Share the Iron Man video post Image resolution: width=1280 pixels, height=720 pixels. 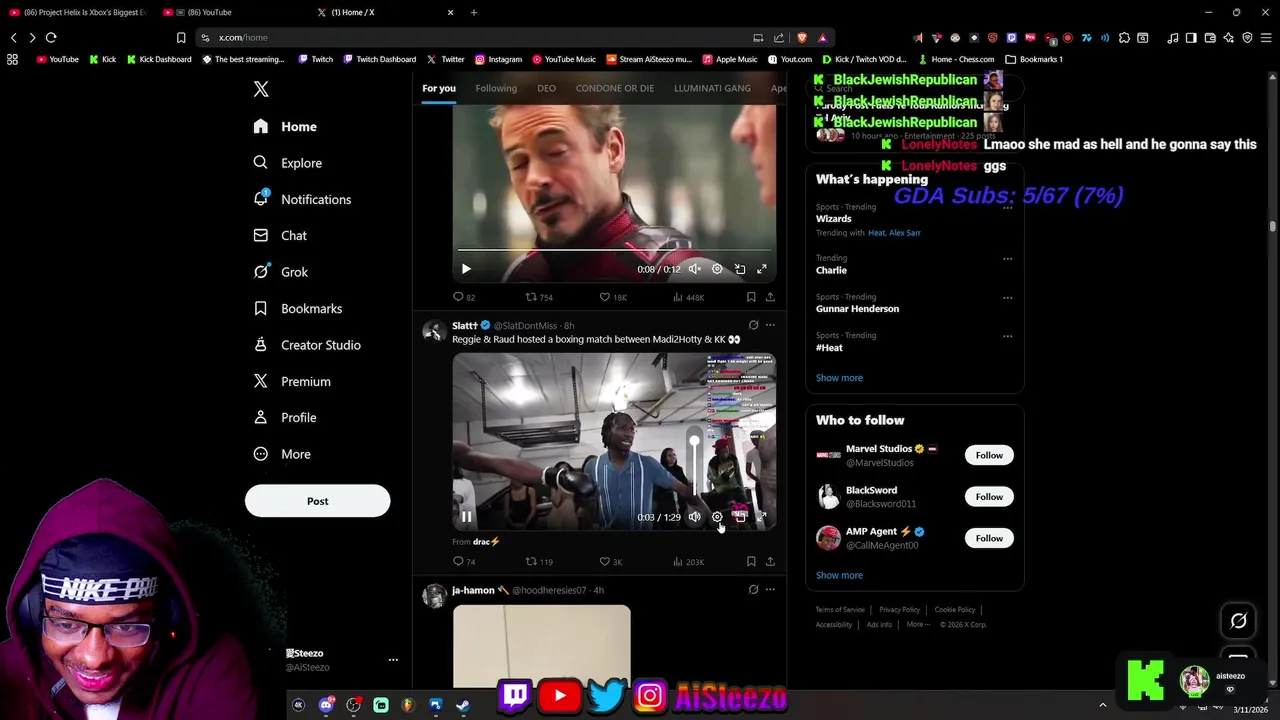coord(770,297)
